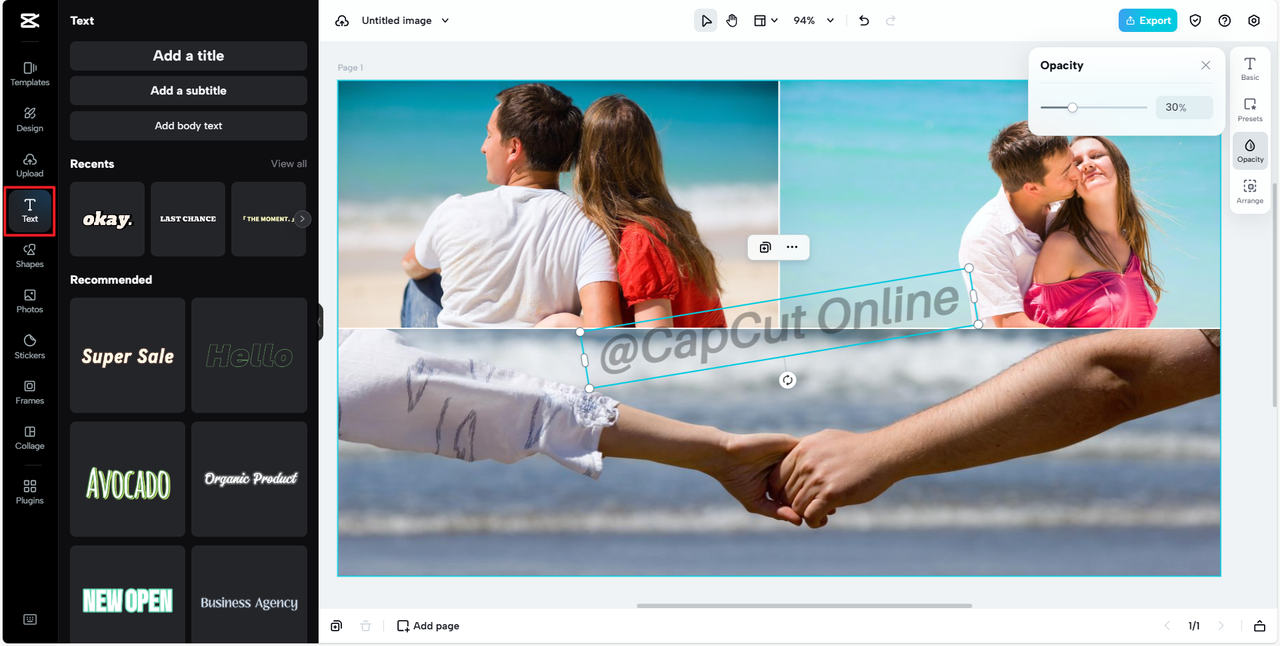Select THE MOMENT recent text style
1280x646 pixels.
(x=268, y=218)
